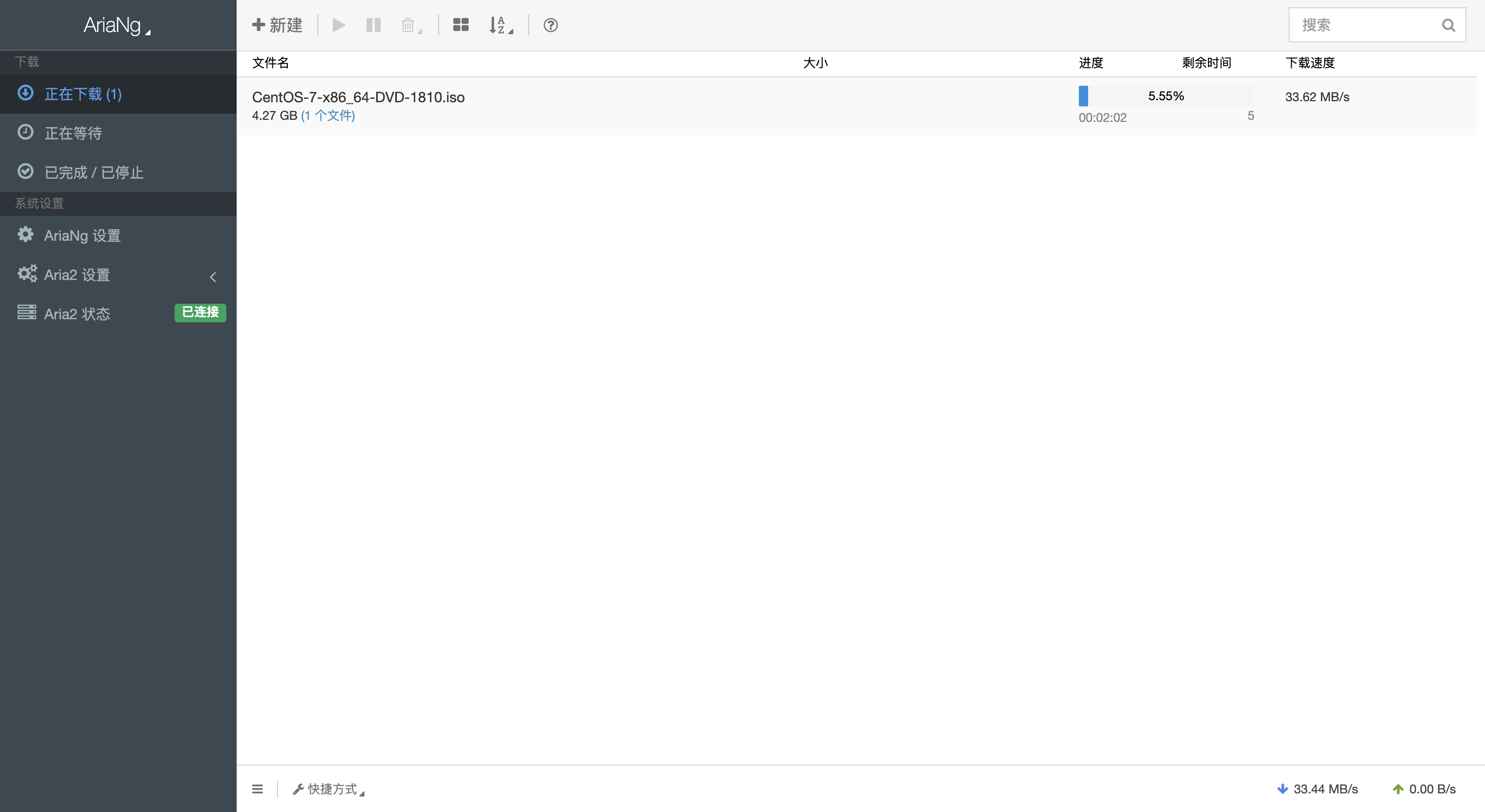The height and width of the screenshot is (812, 1485).
Task: Click the search magnifier icon
Action: point(1447,25)
